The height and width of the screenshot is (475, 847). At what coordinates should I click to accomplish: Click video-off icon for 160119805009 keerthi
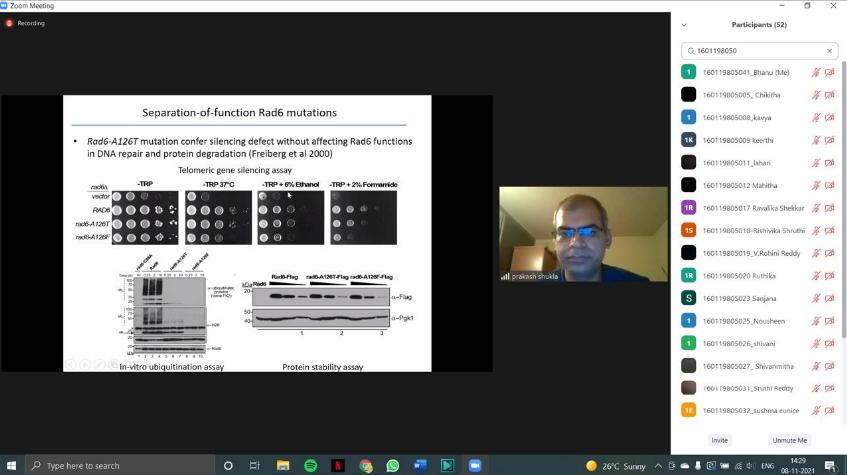click(830, 141)
